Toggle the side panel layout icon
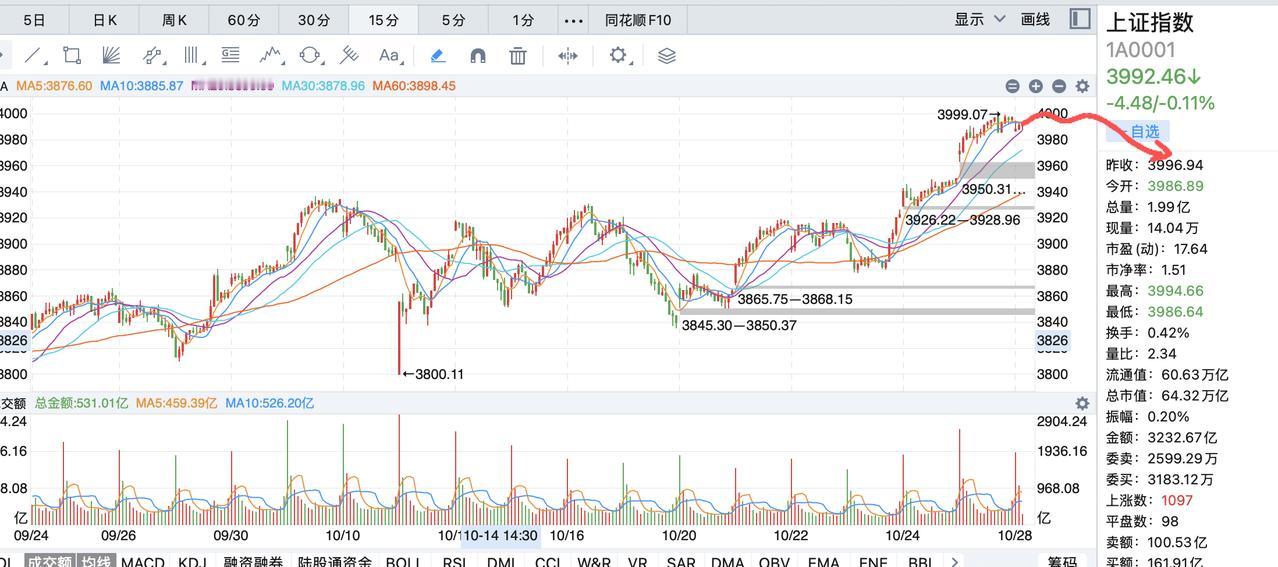The width and height of the screenshot is (1278, 567). pos(1079,19)
